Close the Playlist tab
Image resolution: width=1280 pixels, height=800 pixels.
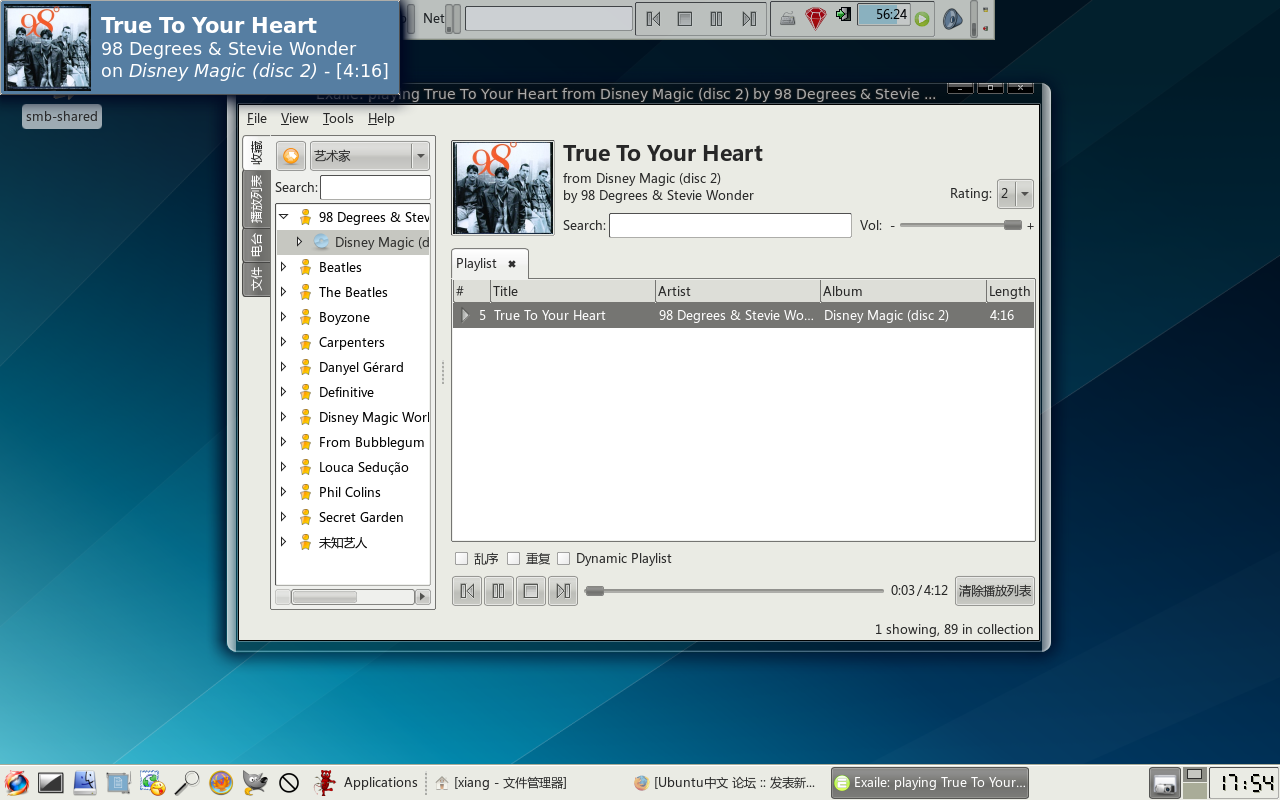click(512, 264)
